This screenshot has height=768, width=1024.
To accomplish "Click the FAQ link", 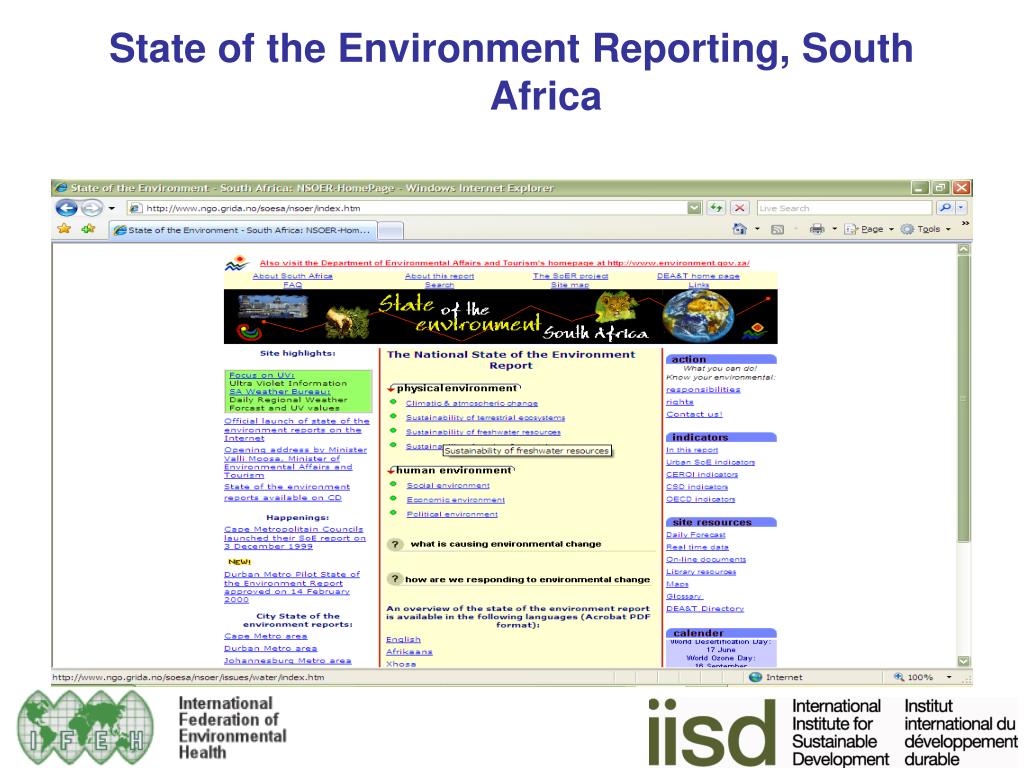I will click(x=293, y=285).
